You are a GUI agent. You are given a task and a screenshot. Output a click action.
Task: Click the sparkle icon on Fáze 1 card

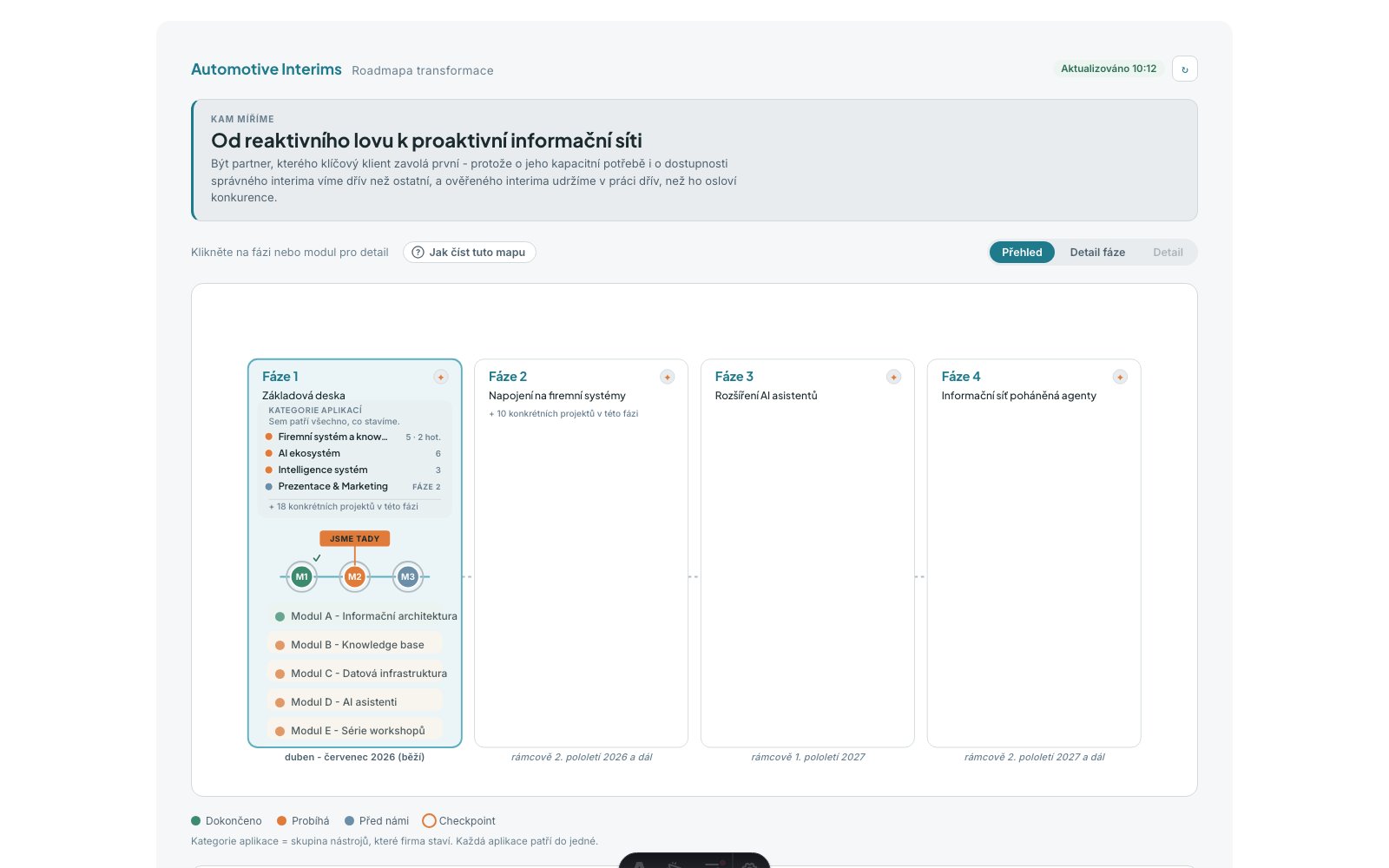point(441,377)
